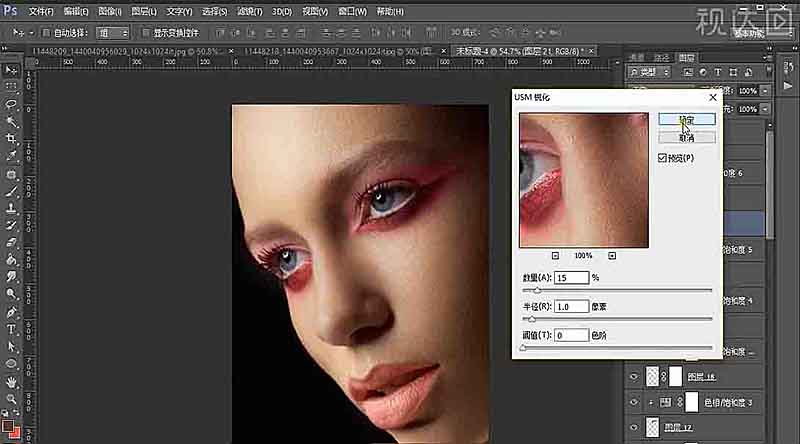The width and height of the screenshot is (800, 444).
Task: Filter layers by pixel layer icon
Action: 688,72
